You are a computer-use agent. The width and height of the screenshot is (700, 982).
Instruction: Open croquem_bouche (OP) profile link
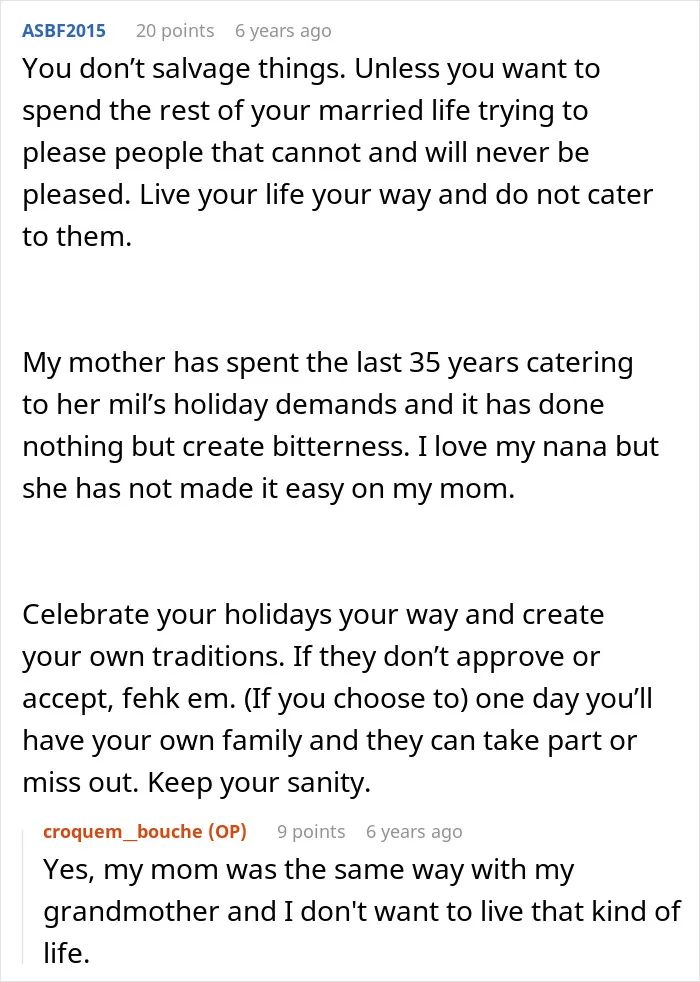point(145,832)
